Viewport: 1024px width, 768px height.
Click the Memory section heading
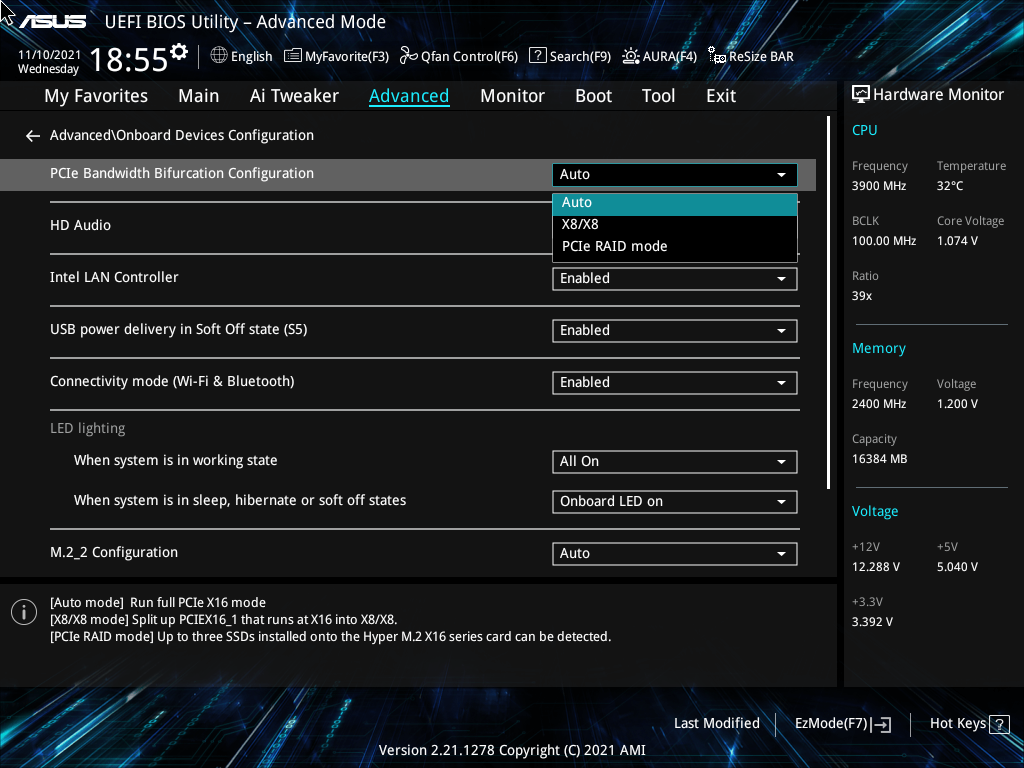pyautogui.click(x=878, y=349)
